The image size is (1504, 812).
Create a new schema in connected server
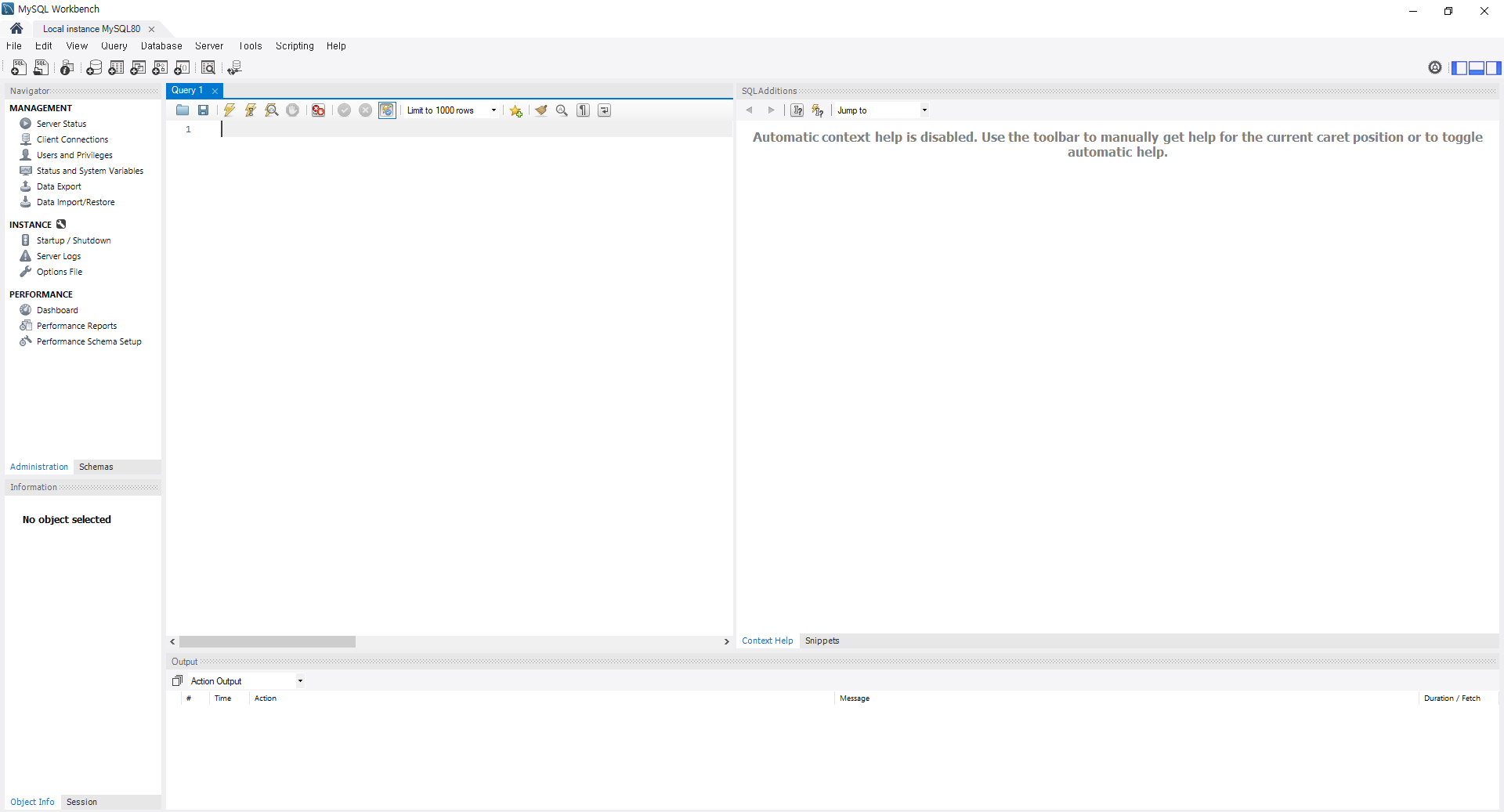[x=94, y=68]
